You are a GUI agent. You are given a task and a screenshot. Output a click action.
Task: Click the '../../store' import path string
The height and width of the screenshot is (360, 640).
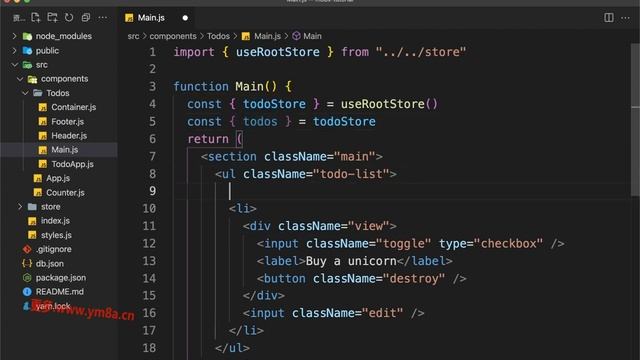pos(420,52)
